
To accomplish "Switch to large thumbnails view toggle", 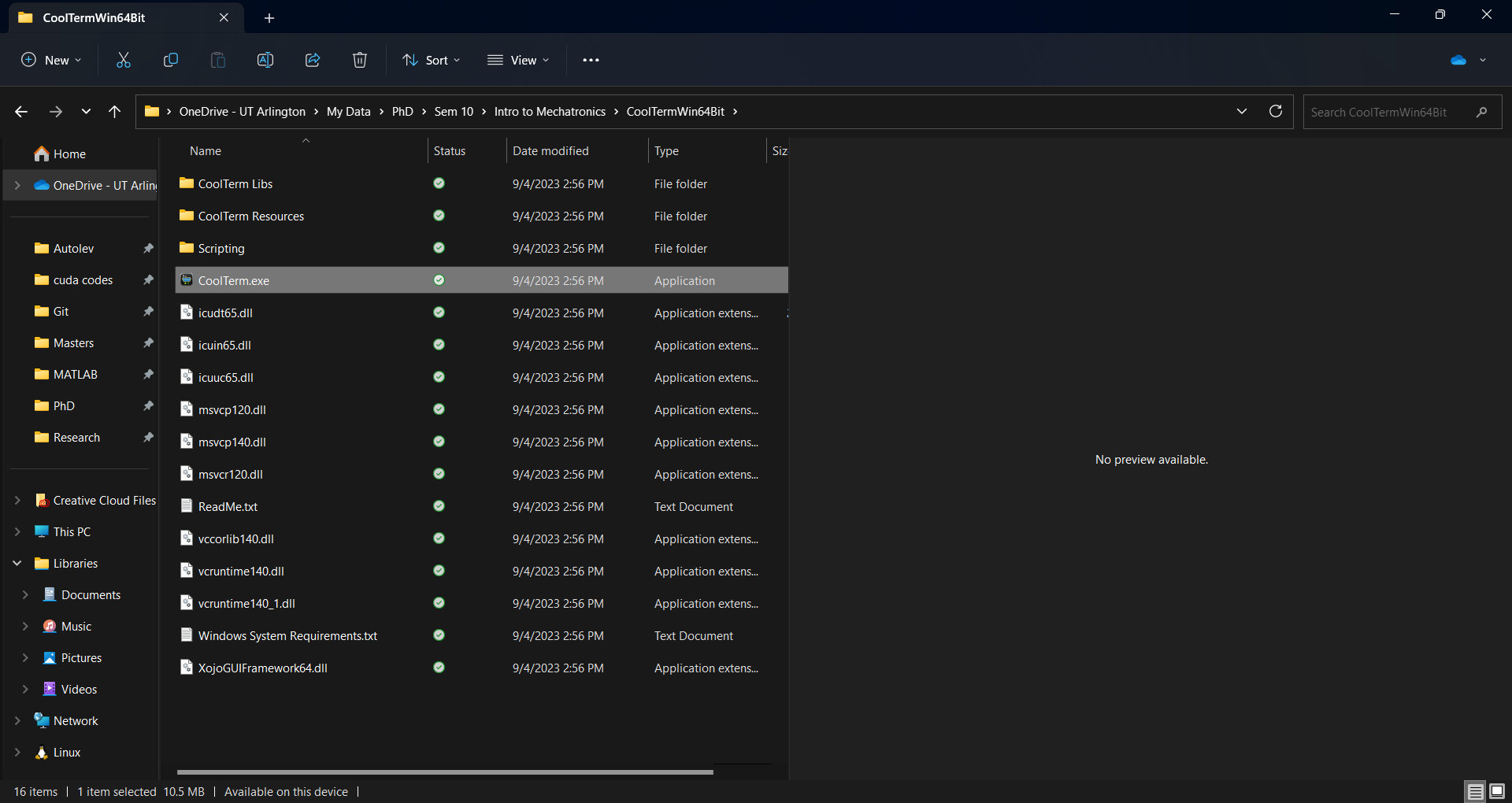I will click(x=1497, y=791).
